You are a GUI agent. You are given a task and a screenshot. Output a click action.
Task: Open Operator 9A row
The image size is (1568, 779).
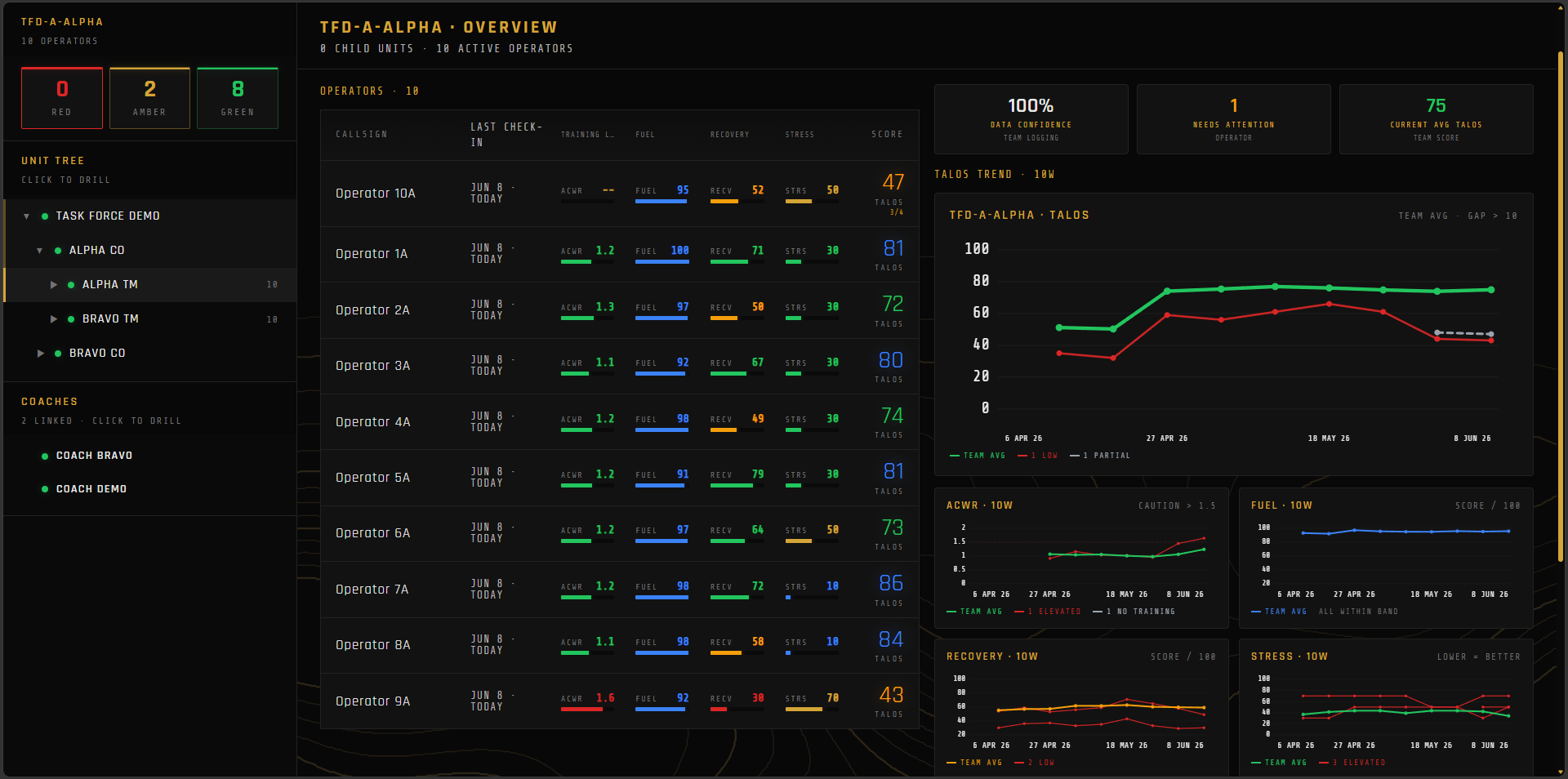click(620, 701)
